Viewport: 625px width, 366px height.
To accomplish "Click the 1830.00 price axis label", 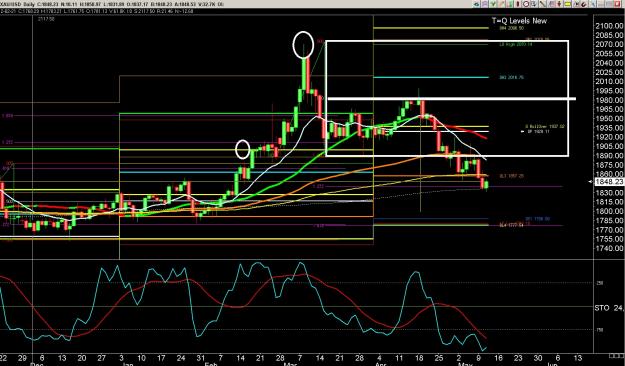I will coord(609,193).
